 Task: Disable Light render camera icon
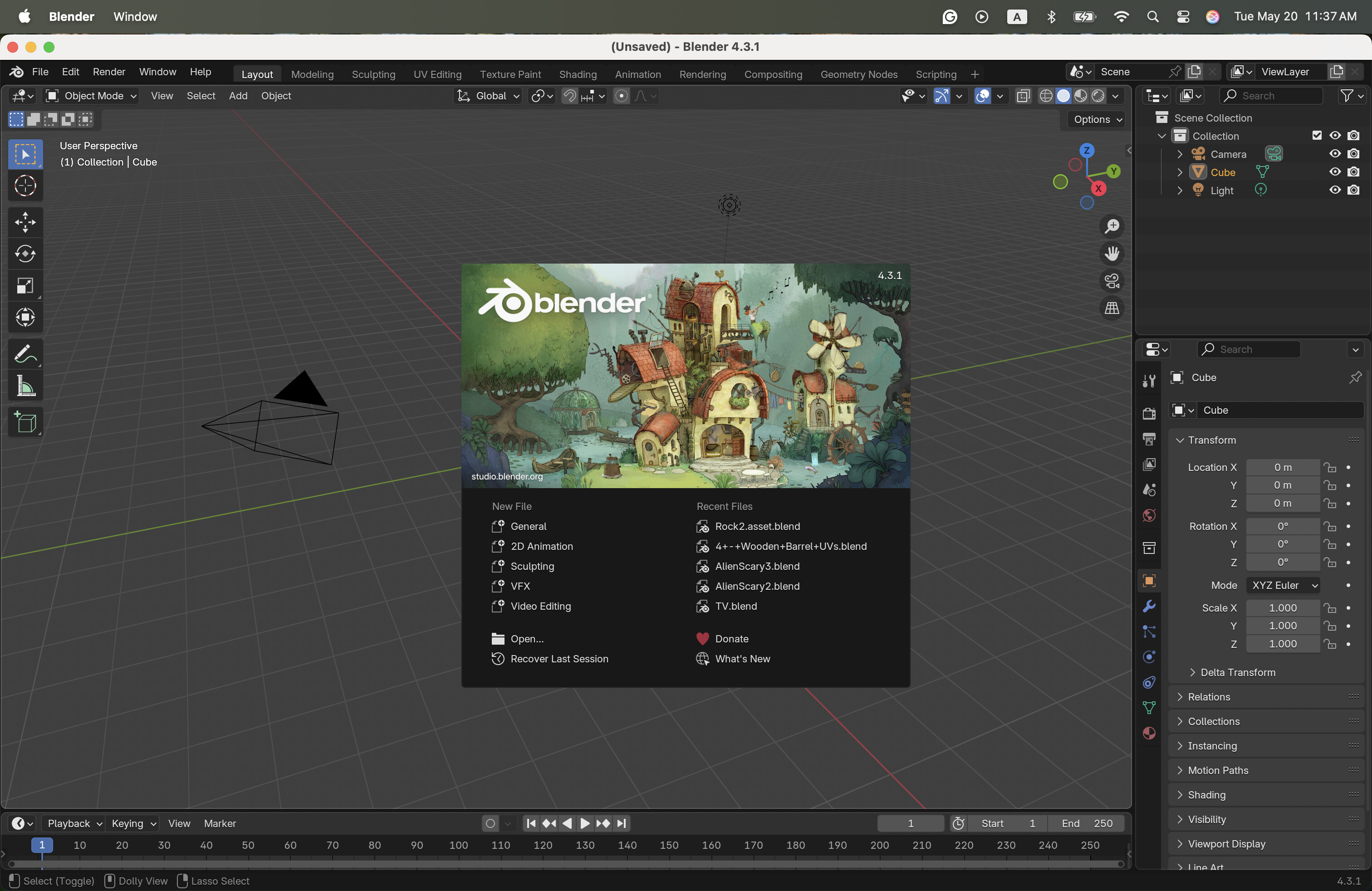click(1353, 190)
